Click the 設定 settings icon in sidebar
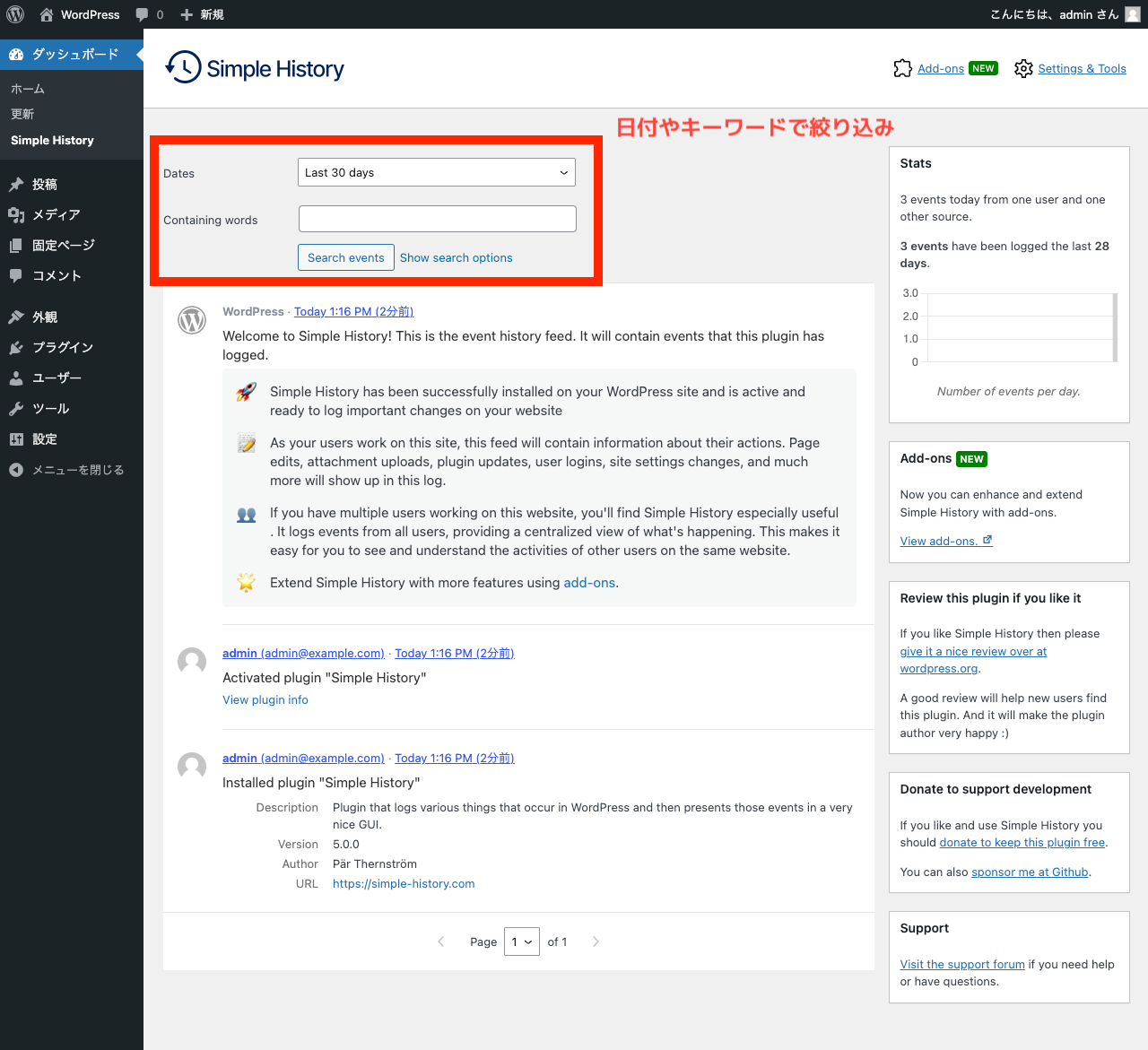Image resolution: width=1148 pixels, height=1050 pixels. (x=16, y=439)
